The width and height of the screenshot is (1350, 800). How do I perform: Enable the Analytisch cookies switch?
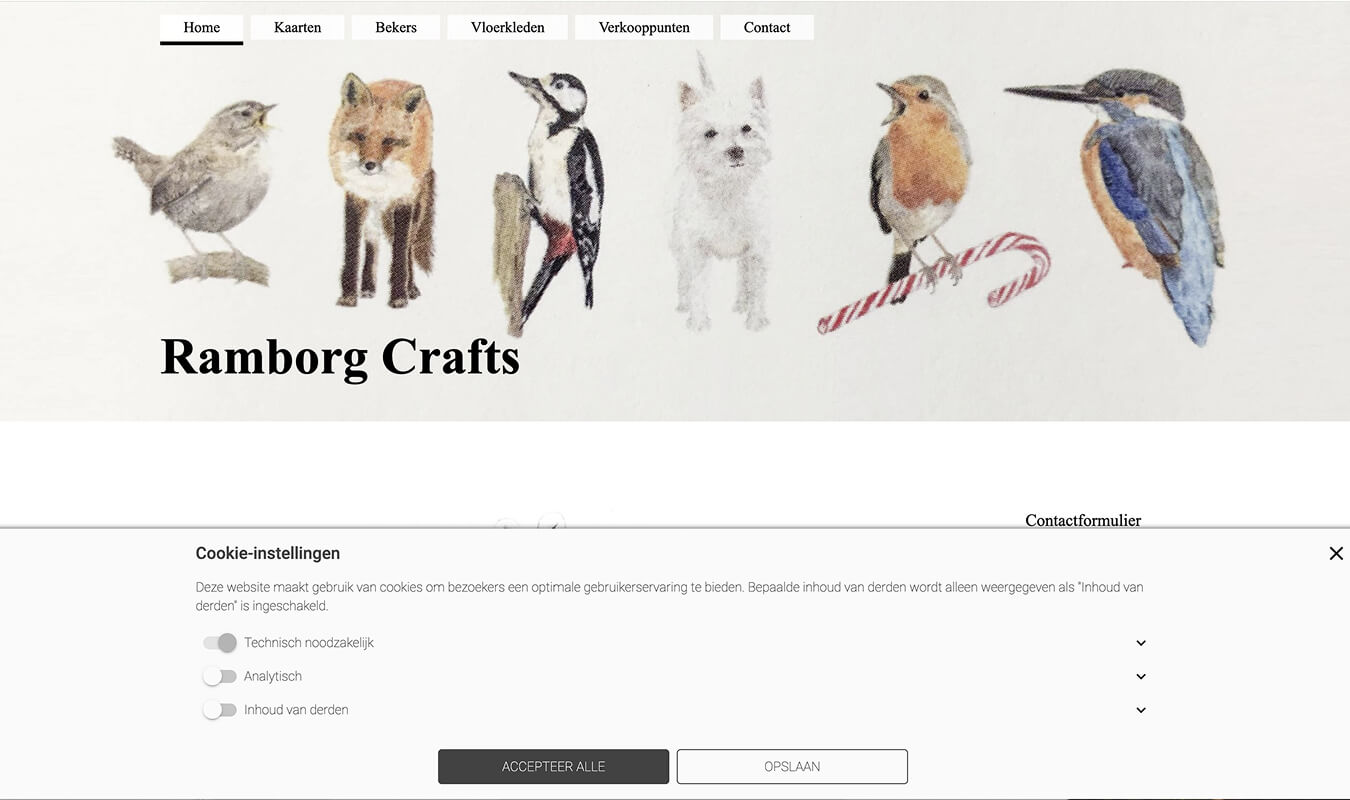tap(220, 677)
